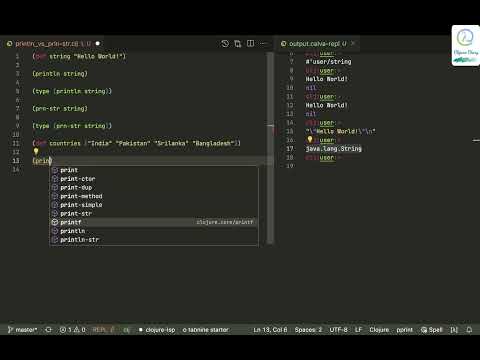Click the clojure-lsp status item
This screenshot has height=360, width=480.
click(157, 330)
